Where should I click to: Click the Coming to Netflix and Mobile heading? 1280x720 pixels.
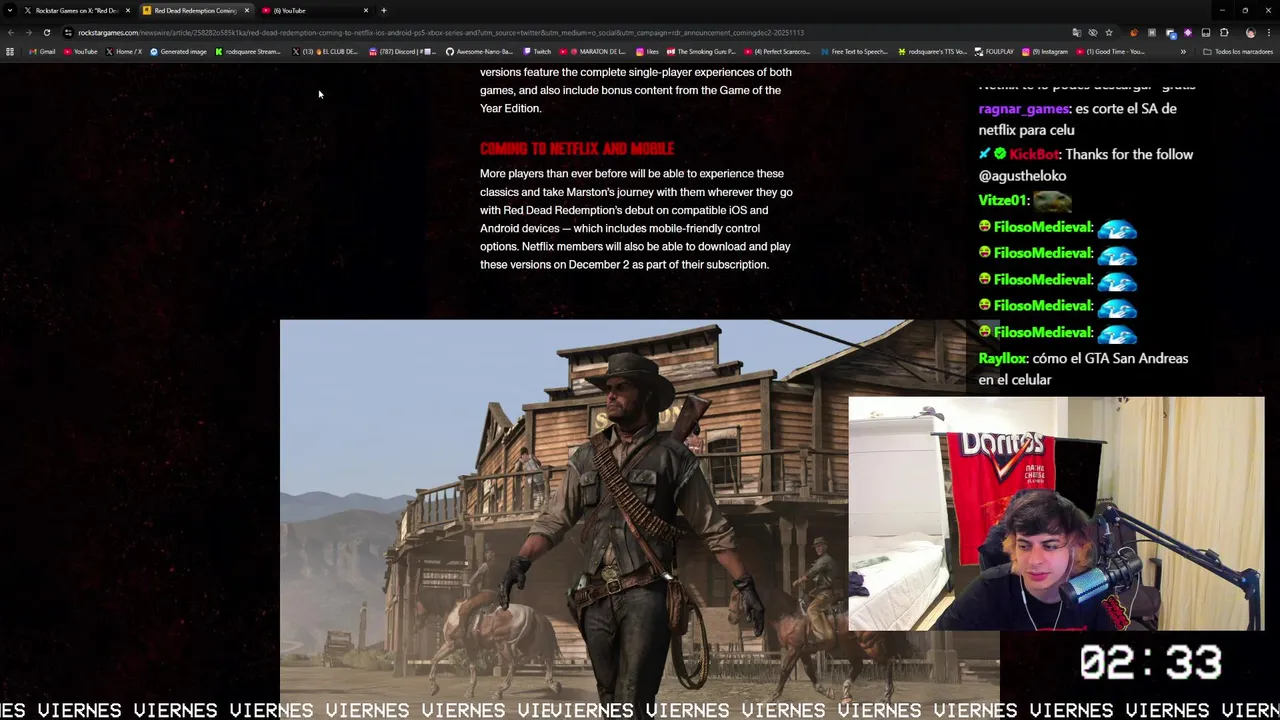tap(577, 149)
